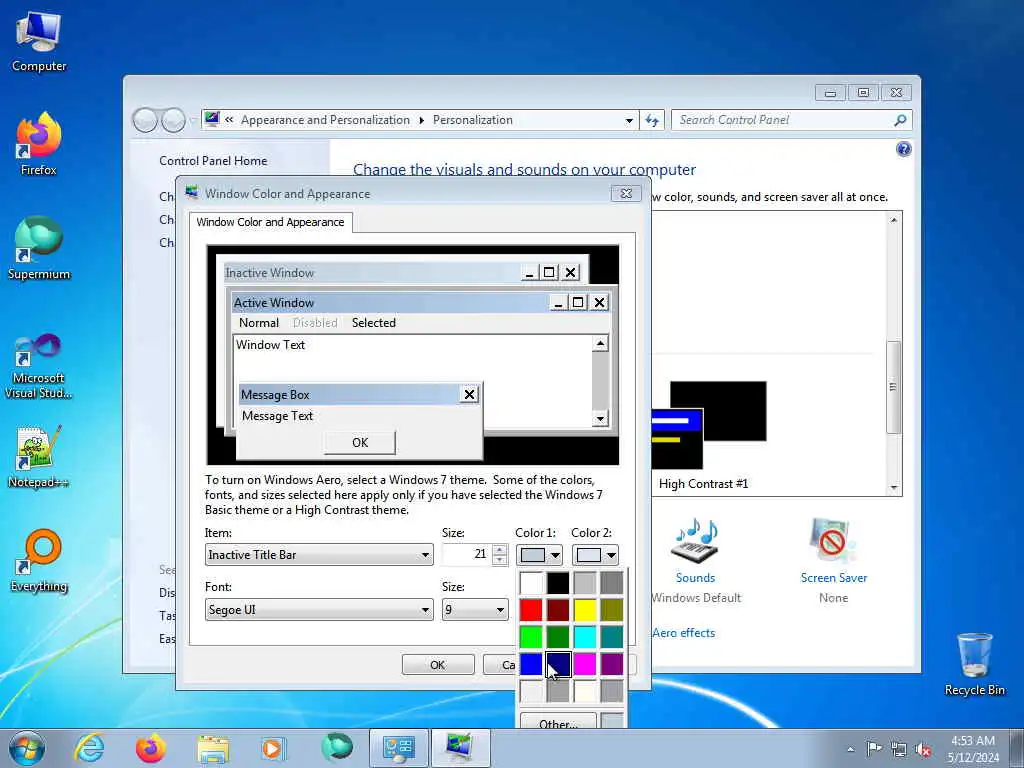The height and width of the screenshot is (768, 1024).
Task: Click the Normal menu in the preview
Action: coord(259,323)
